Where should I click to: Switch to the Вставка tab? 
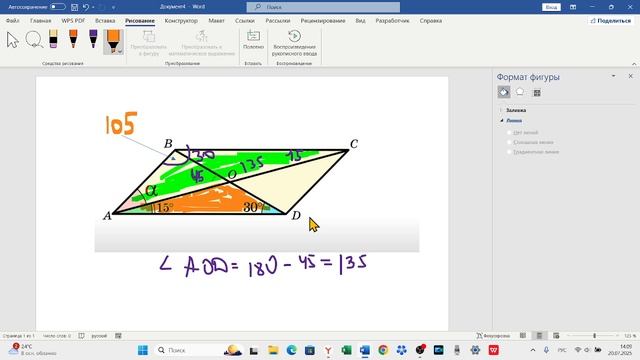[105, 20]
